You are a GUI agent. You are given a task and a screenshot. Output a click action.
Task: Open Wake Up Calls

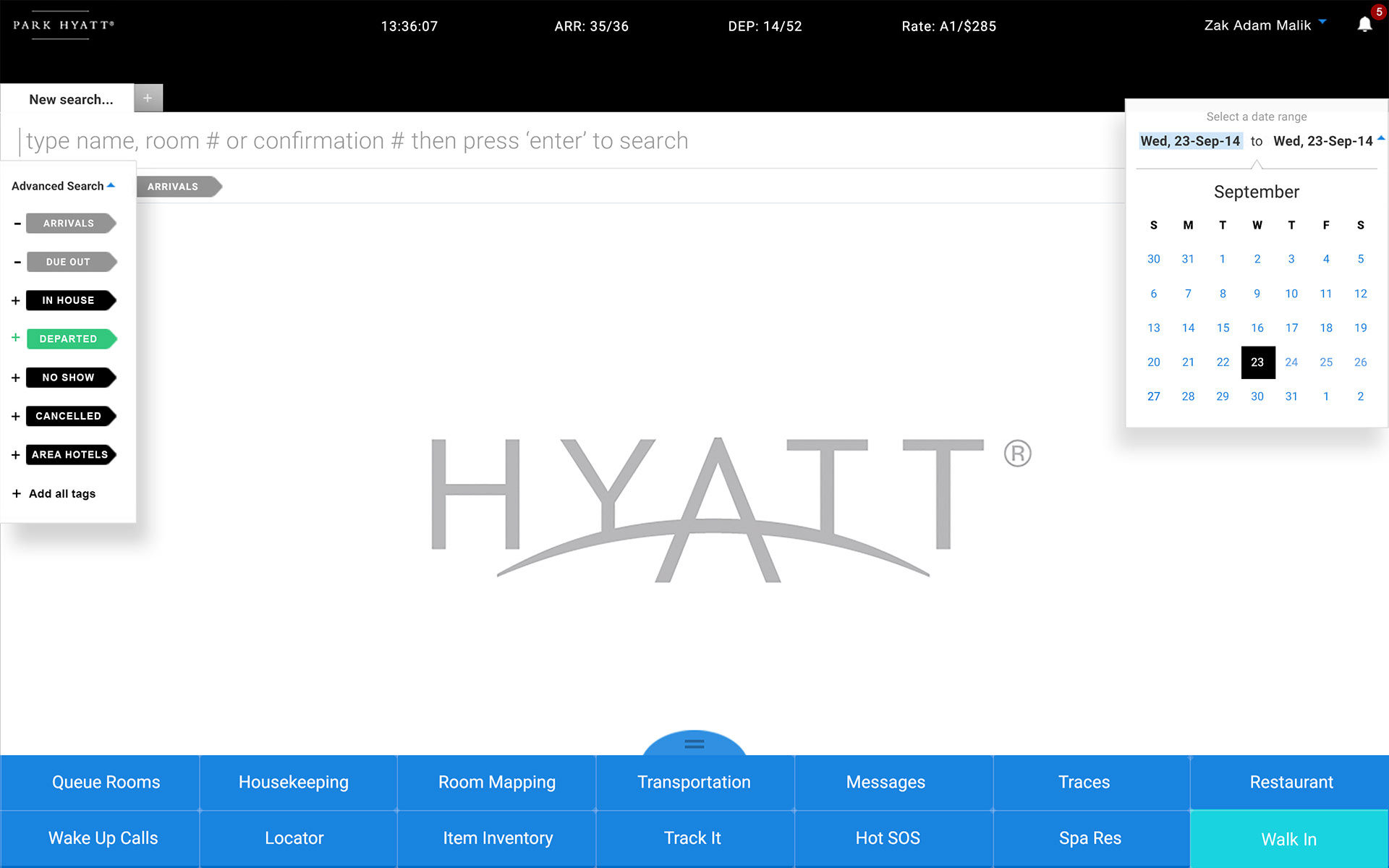[x=100, y=839]
